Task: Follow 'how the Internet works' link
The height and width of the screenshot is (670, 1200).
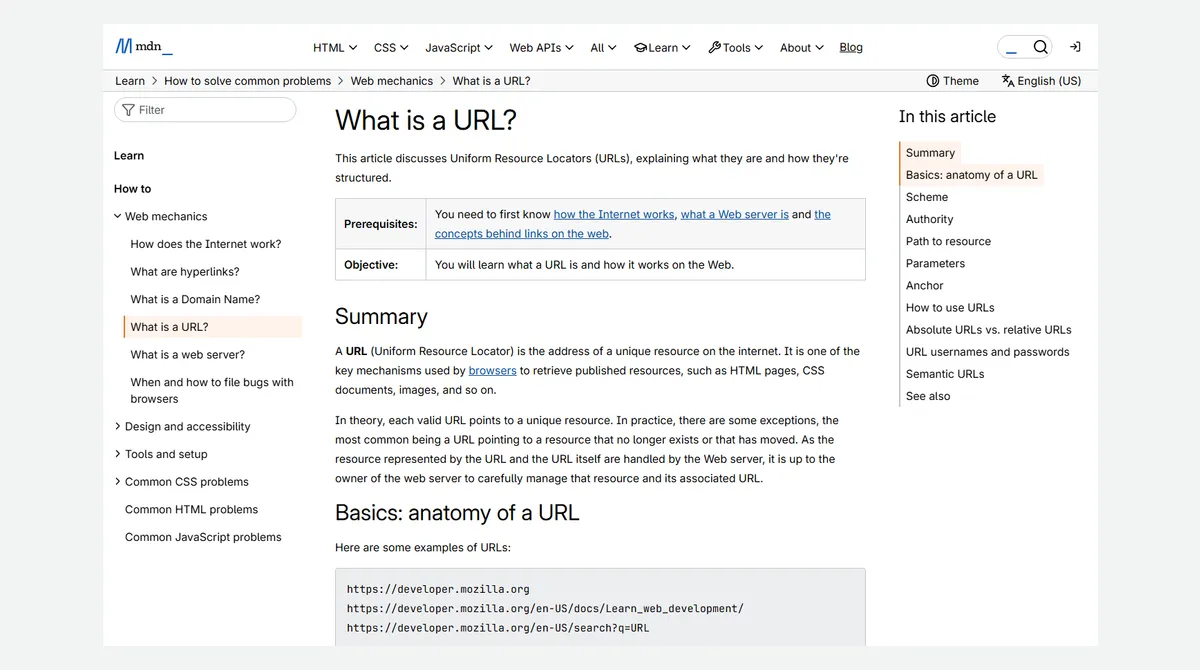Action: [x=614, y=214]
